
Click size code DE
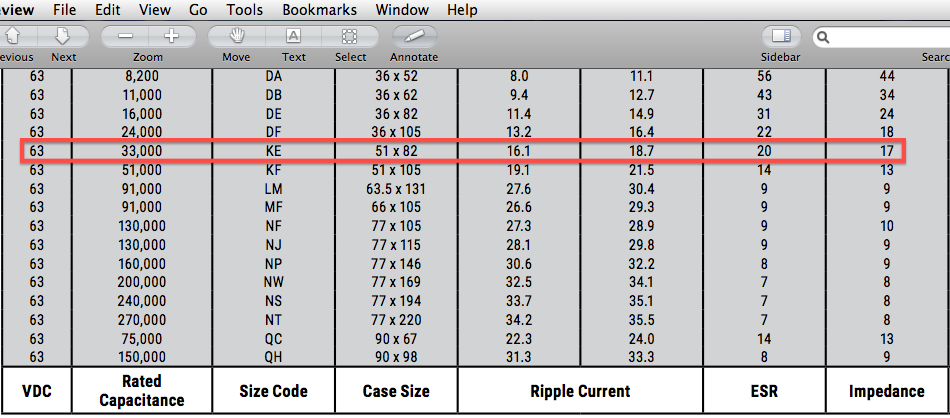click(x=274, y=114)
